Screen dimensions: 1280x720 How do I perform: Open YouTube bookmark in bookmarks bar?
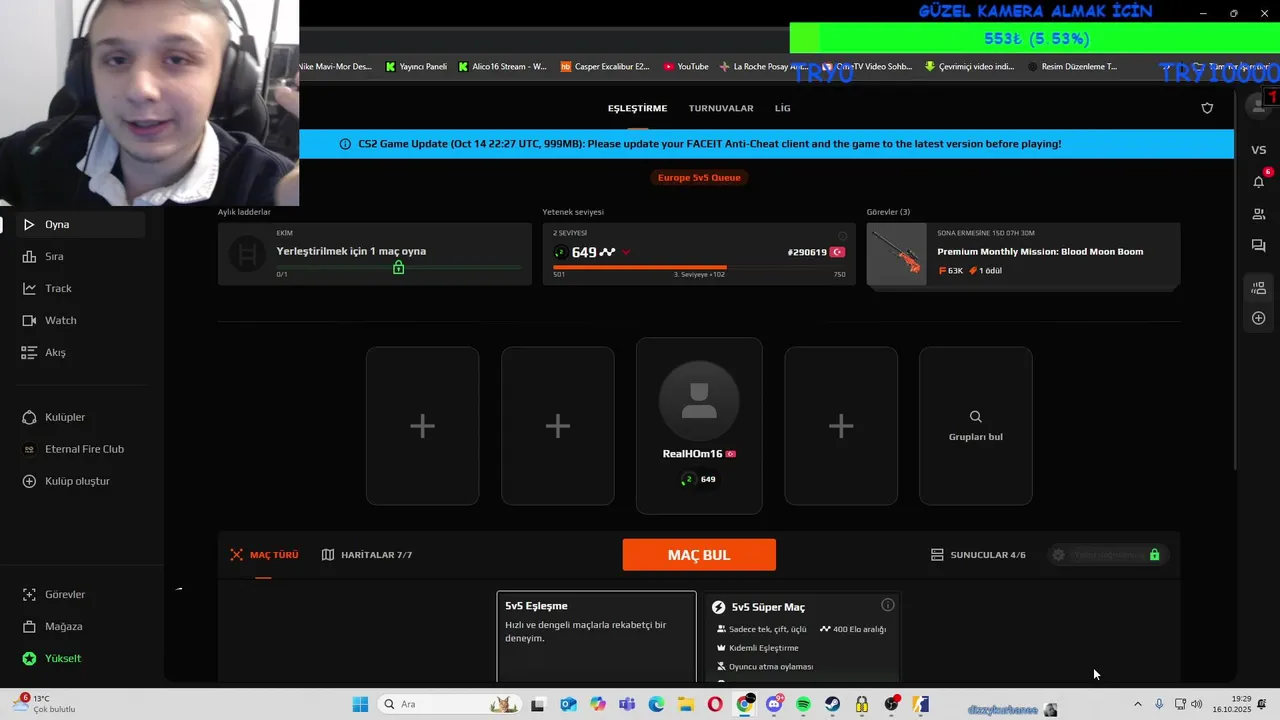(x=686, y=67)
